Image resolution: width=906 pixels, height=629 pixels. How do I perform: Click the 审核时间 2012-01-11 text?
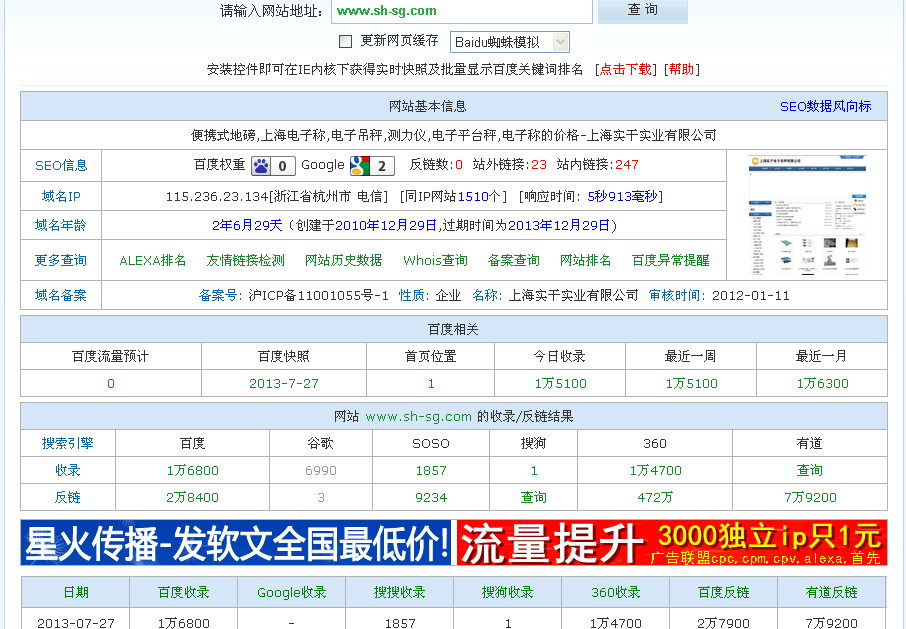719,296
